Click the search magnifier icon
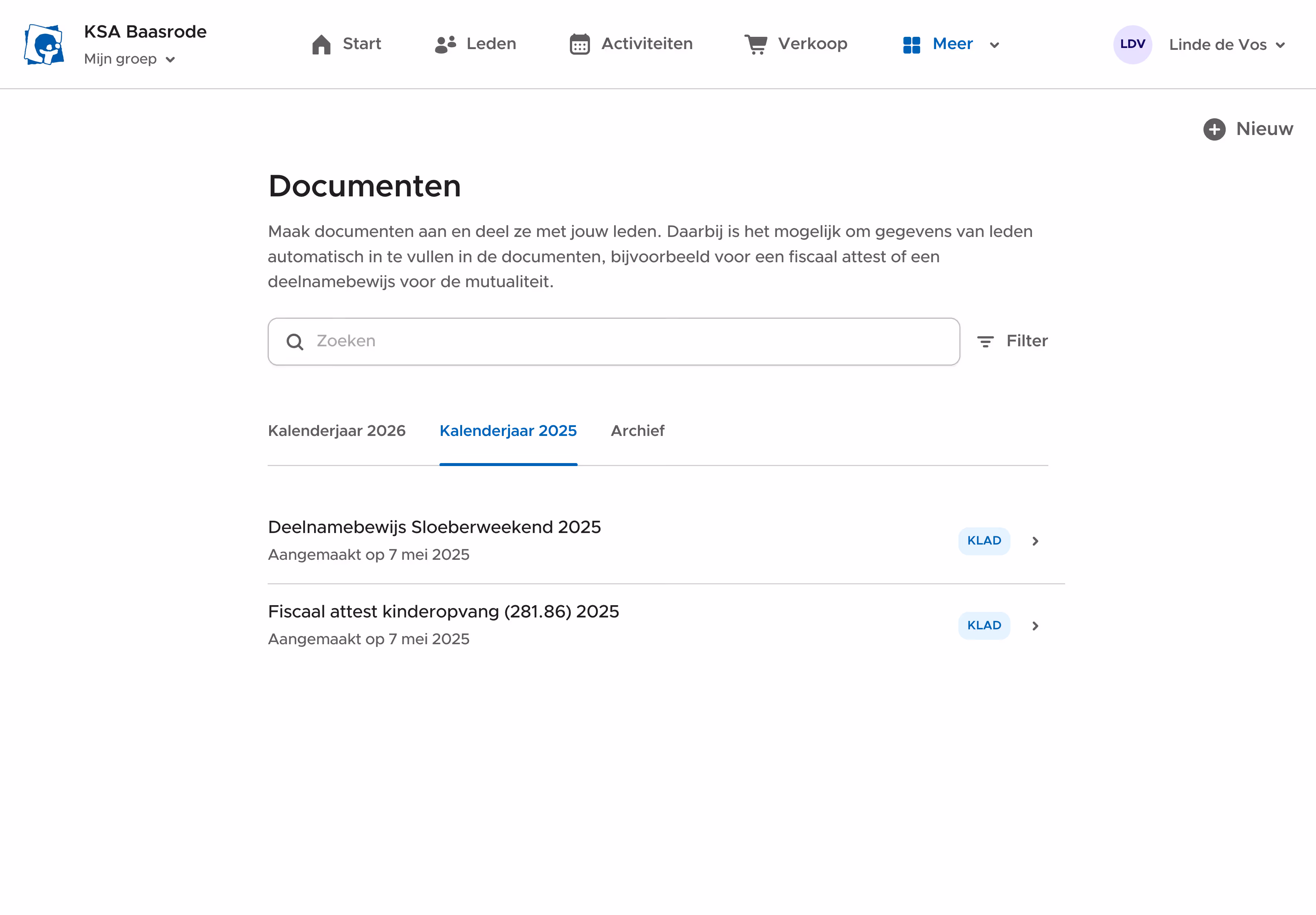 [294, 342]
